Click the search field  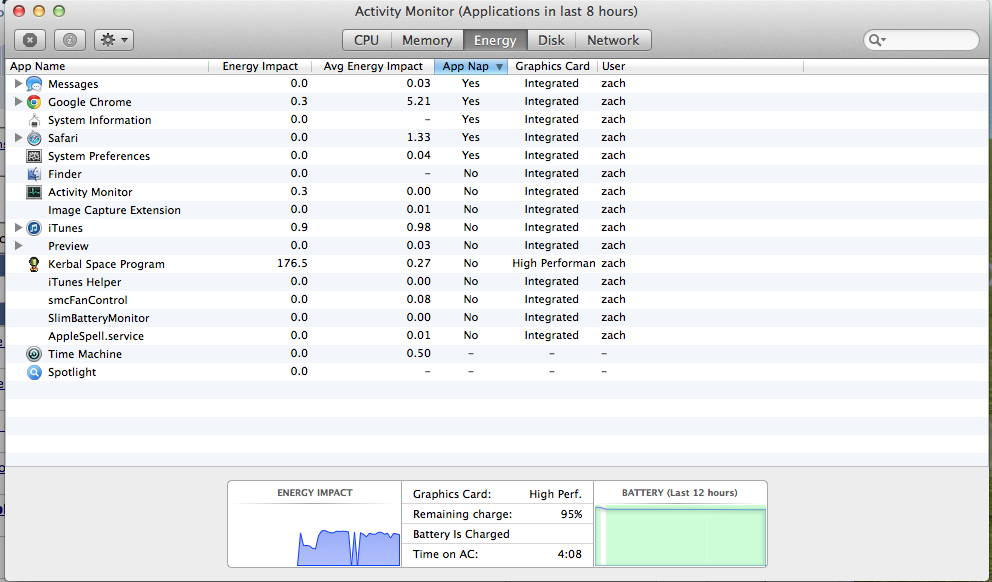(921, 40)
